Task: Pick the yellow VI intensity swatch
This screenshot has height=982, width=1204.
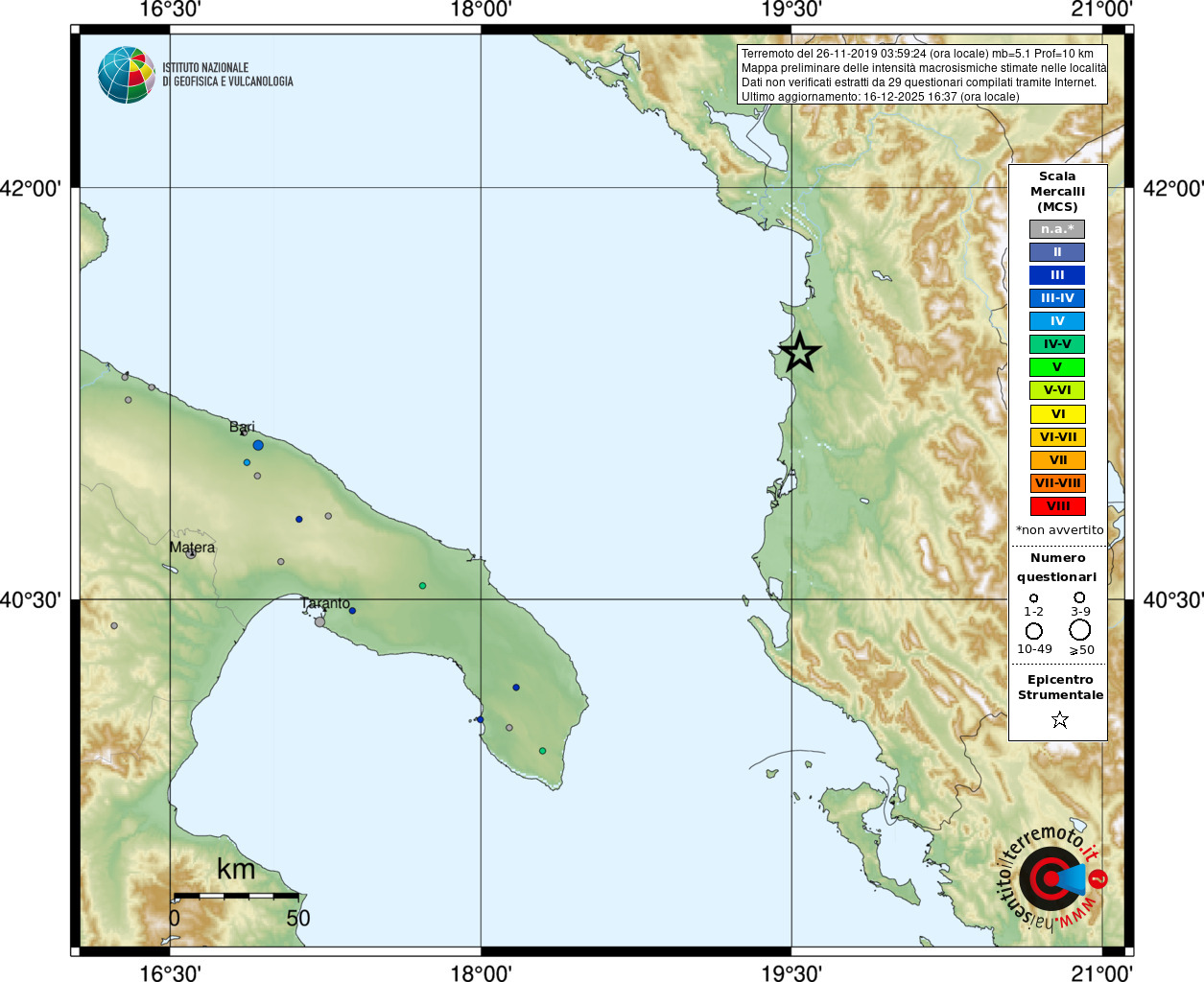Action: coord(1057,414)
